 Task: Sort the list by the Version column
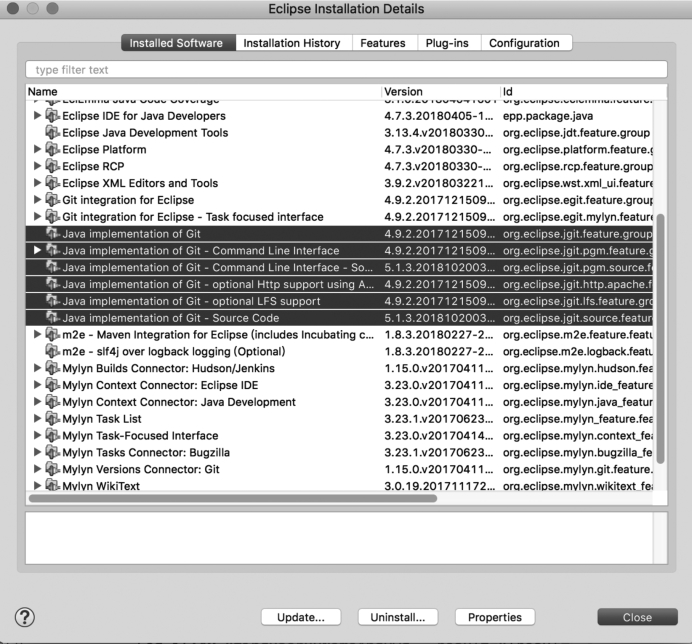tap(440, 91)
